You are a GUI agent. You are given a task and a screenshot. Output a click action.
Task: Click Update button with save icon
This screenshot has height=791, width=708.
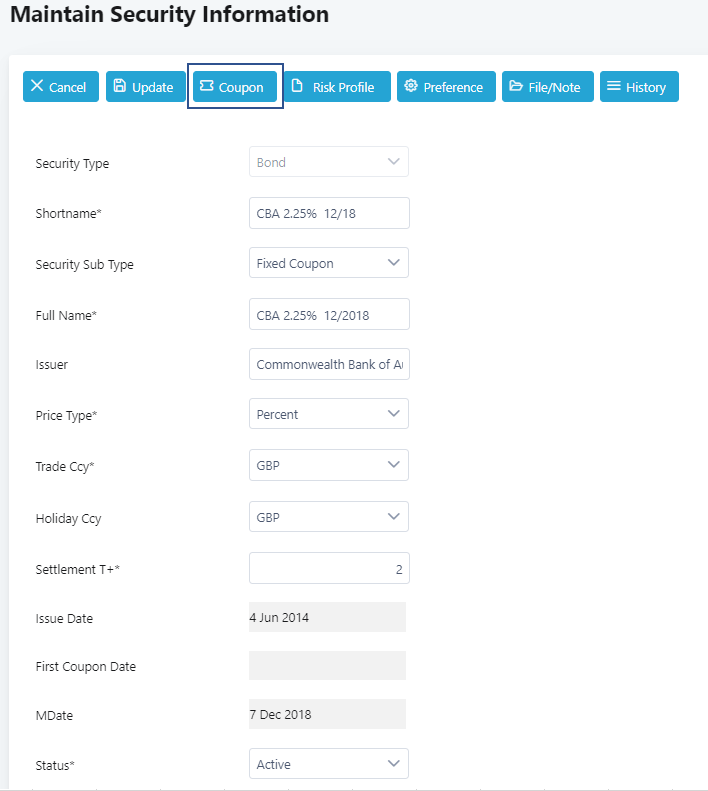tap(146, 87)
